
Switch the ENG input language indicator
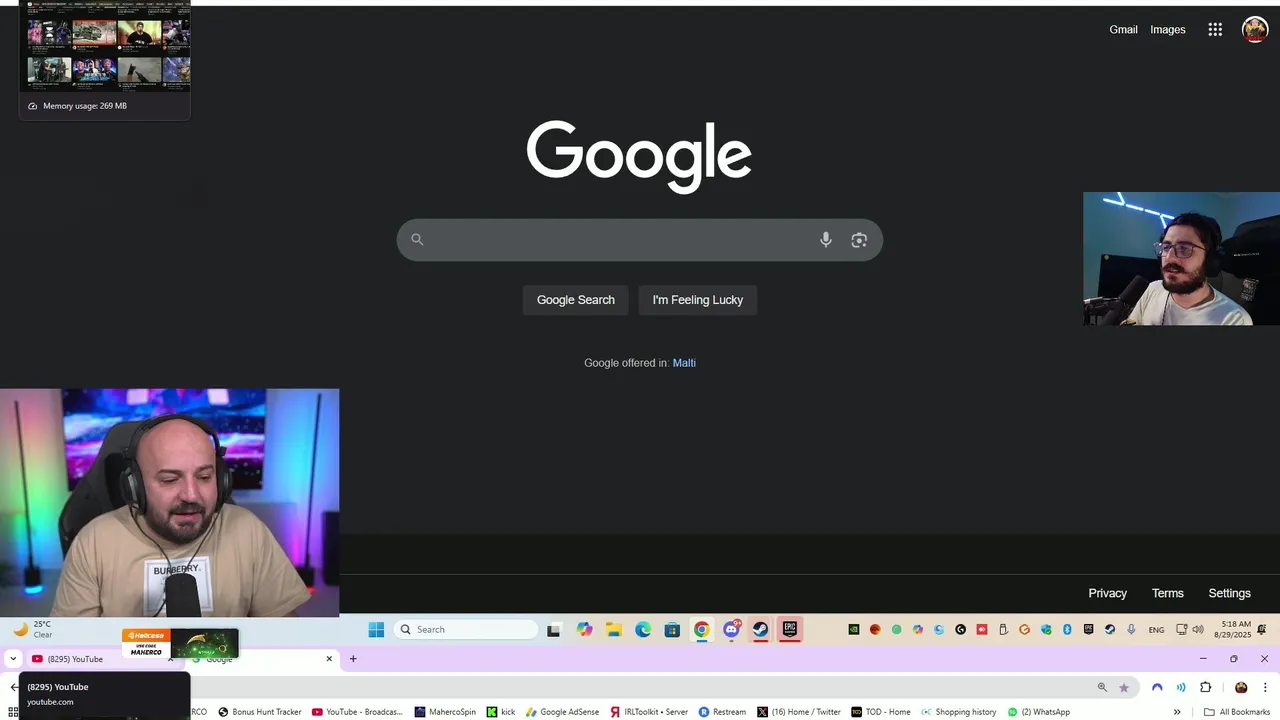1156,629
